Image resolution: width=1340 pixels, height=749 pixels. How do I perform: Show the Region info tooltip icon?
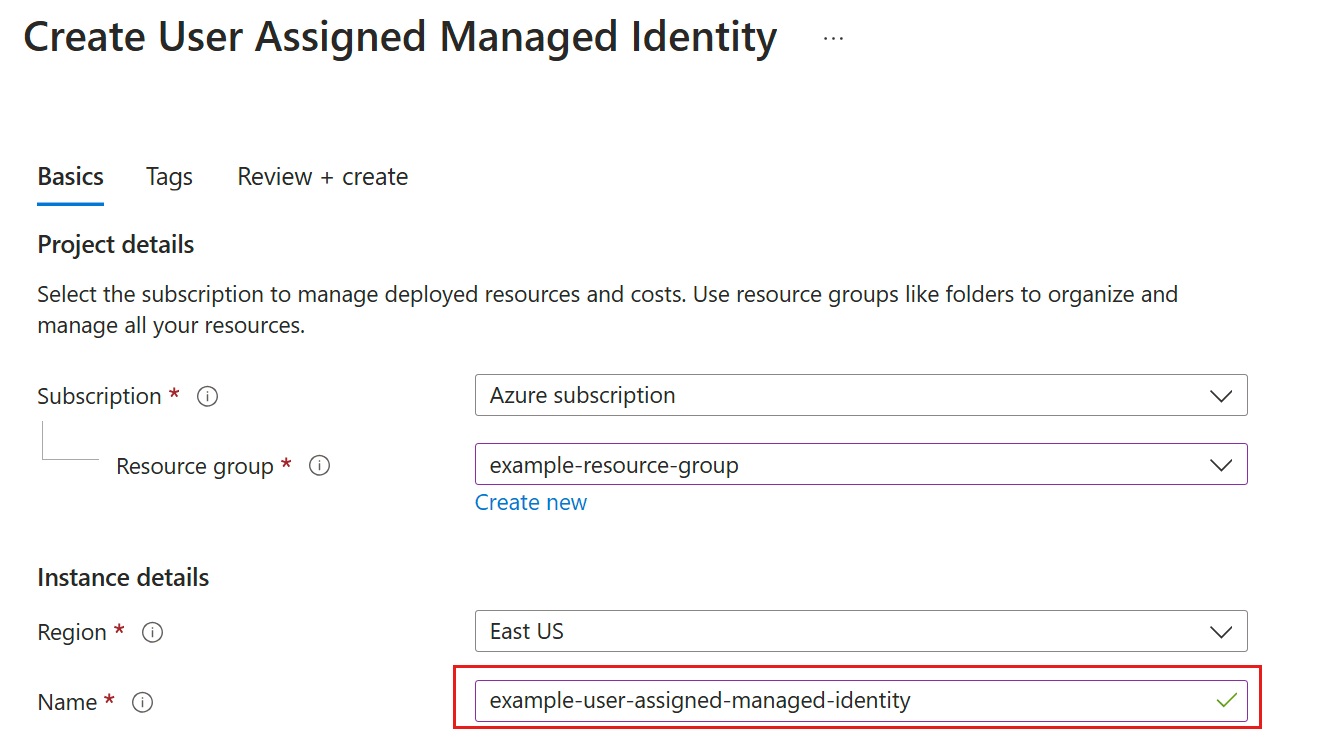pyautogui.click(x=152, y=633)
